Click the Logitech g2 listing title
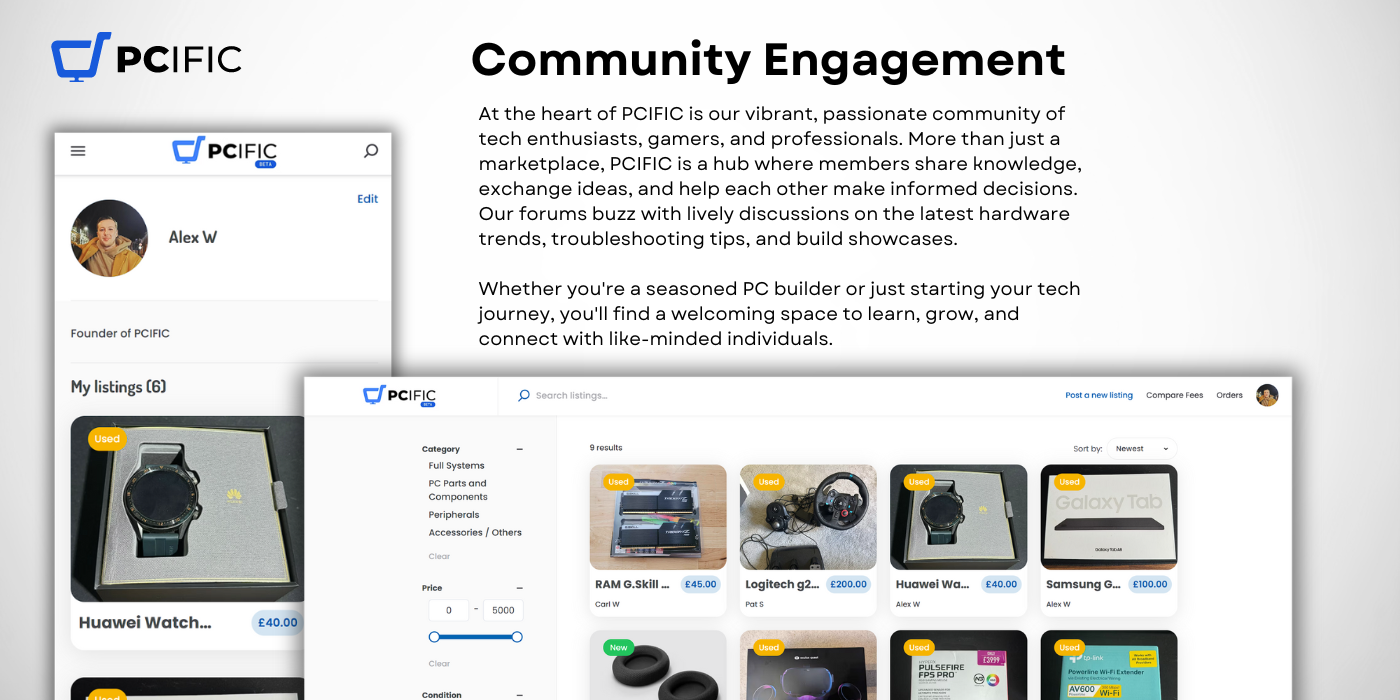Screen dimensions: 1400x700 (x=783, y=584)
